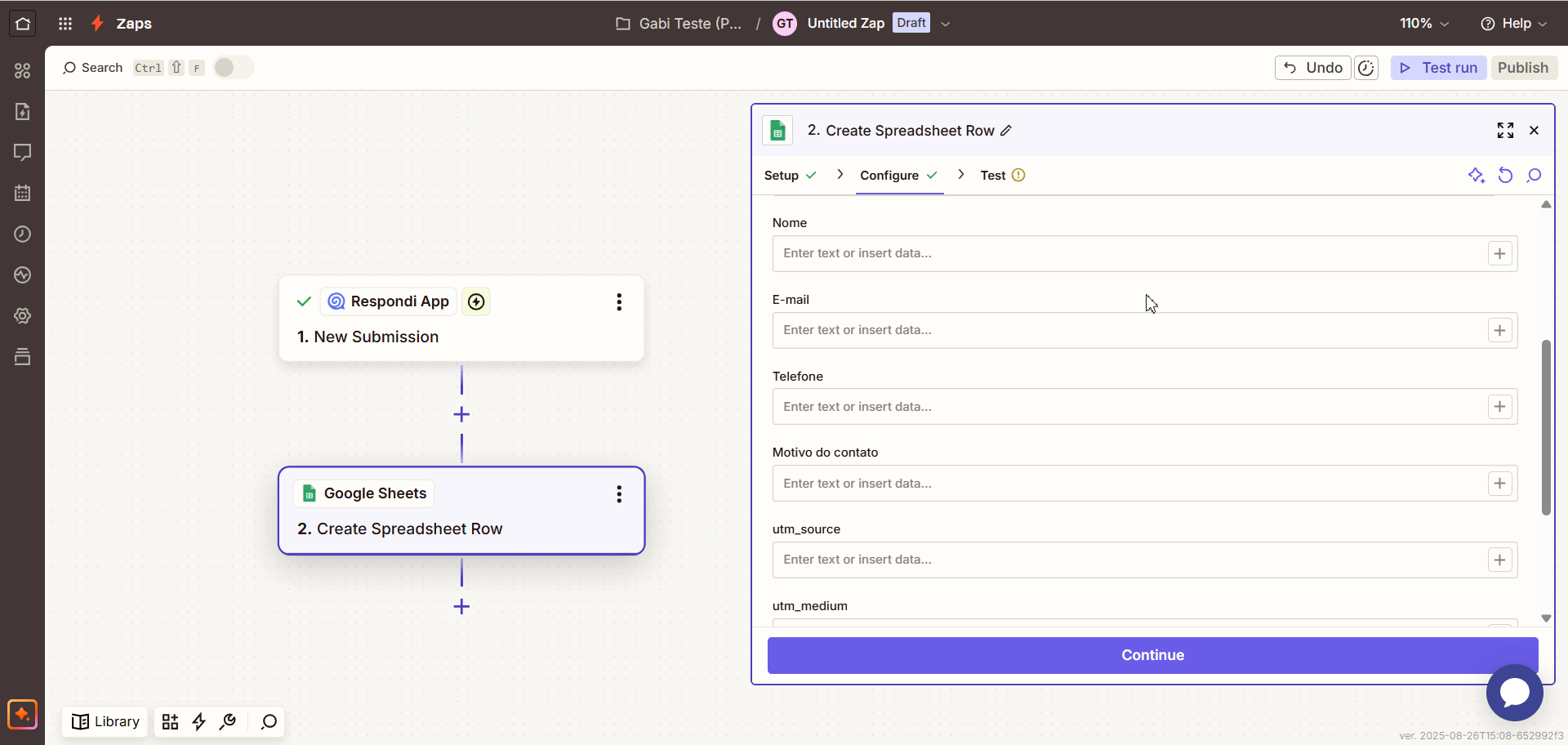Screen dimensions: 1568x745
Task: Click the Zaps lightning bolt logo
Action: coord(97,24)
